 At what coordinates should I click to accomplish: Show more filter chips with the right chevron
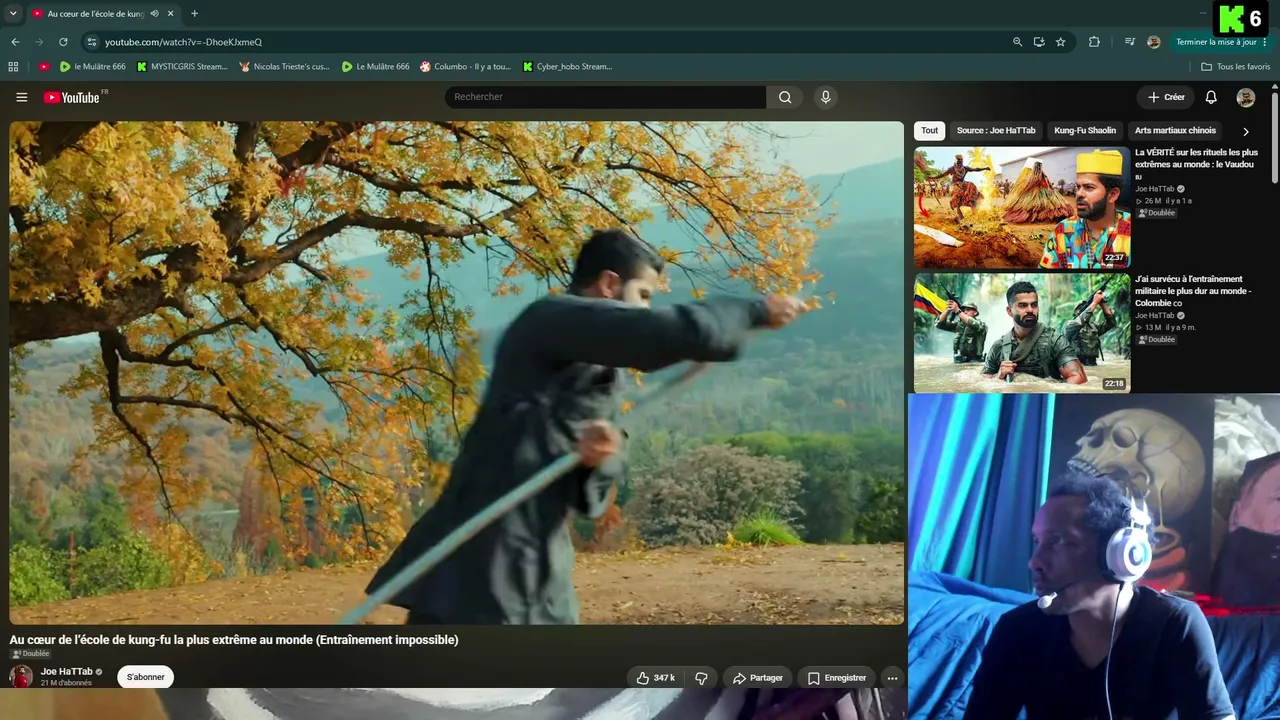click(1246, 131)
